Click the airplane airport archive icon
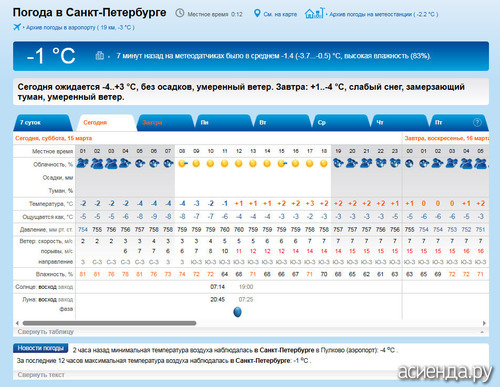This screenshot has height=387, width=500. tap(17, 27)
